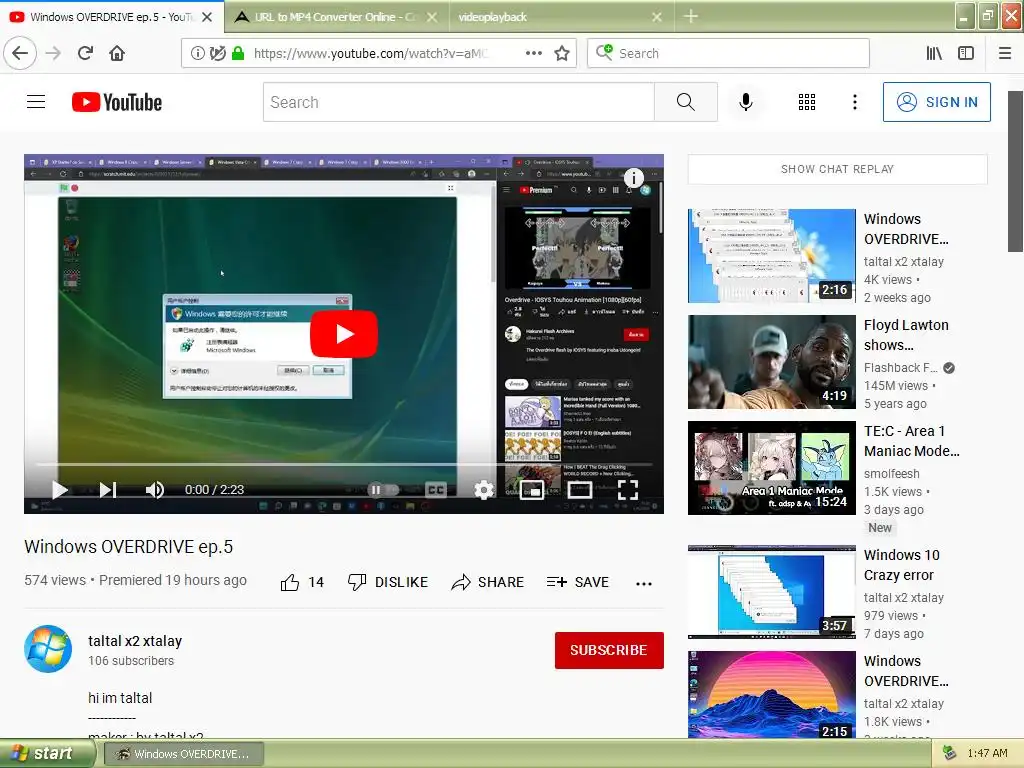
Task: Click the system tray icon near the clock
Action: click(950, 754)
